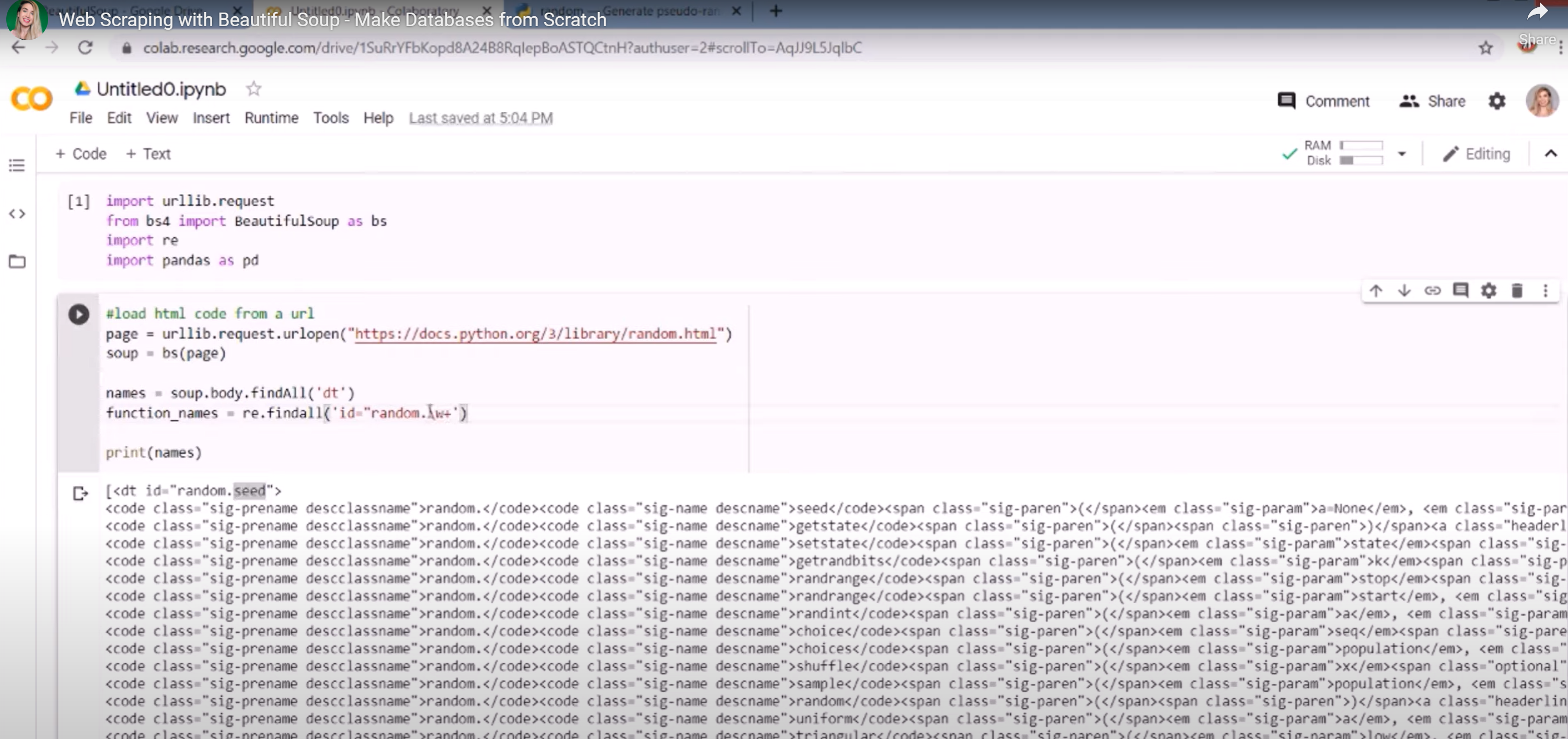Click the Share button
1568x739 pixels.
(x=1432, y=101)
